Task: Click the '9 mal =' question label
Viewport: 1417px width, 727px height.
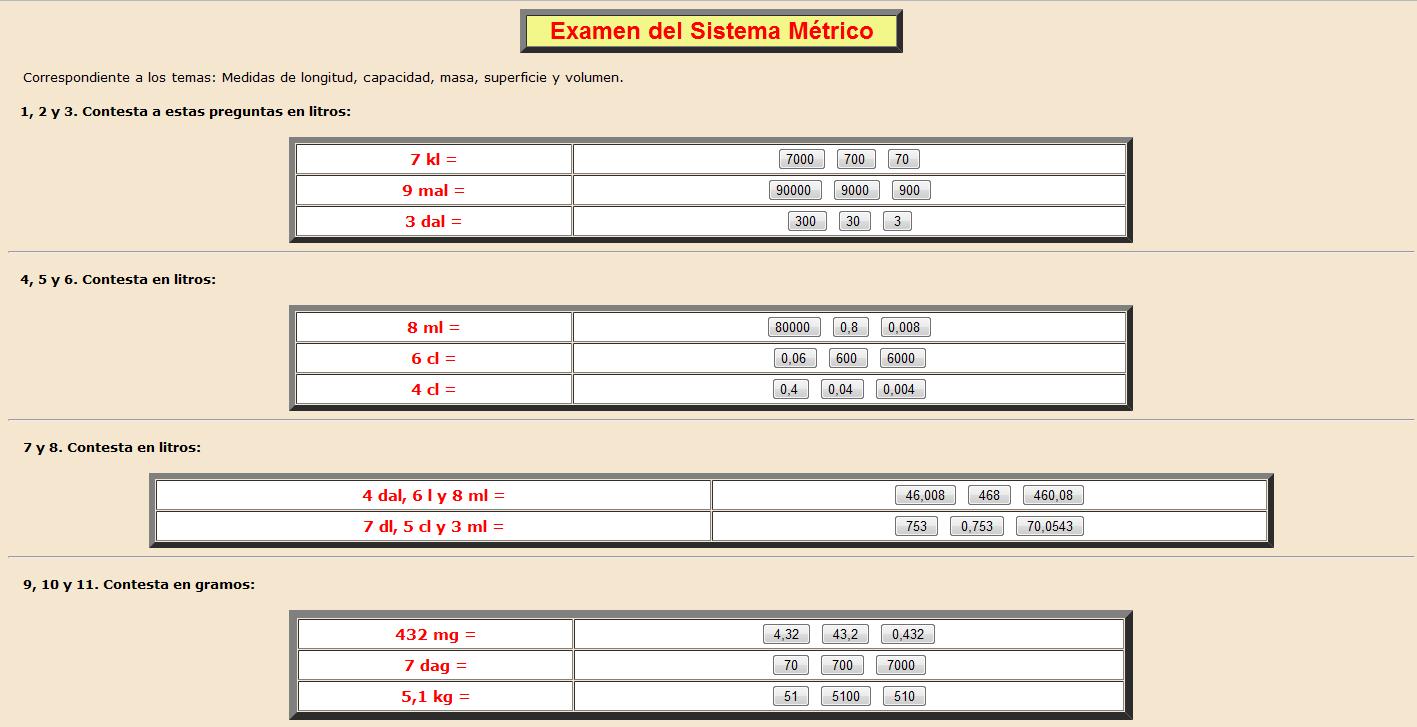Action: [434, 190]
